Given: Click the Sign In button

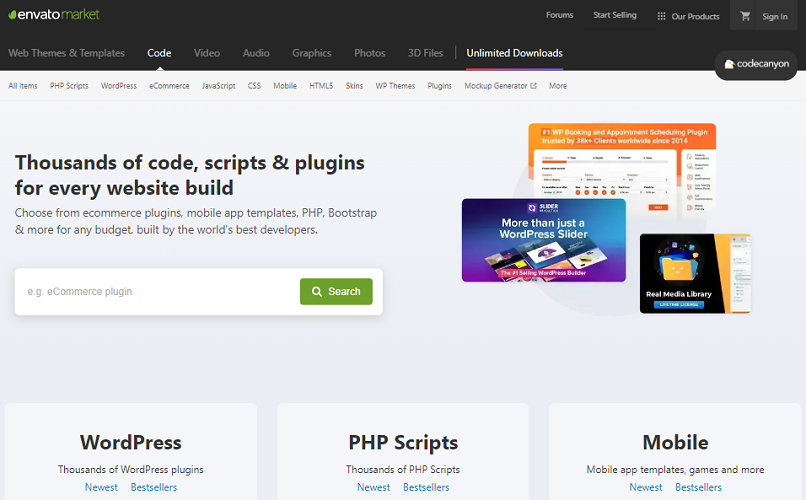Looking at the screenshot, I should pos(775,16).
